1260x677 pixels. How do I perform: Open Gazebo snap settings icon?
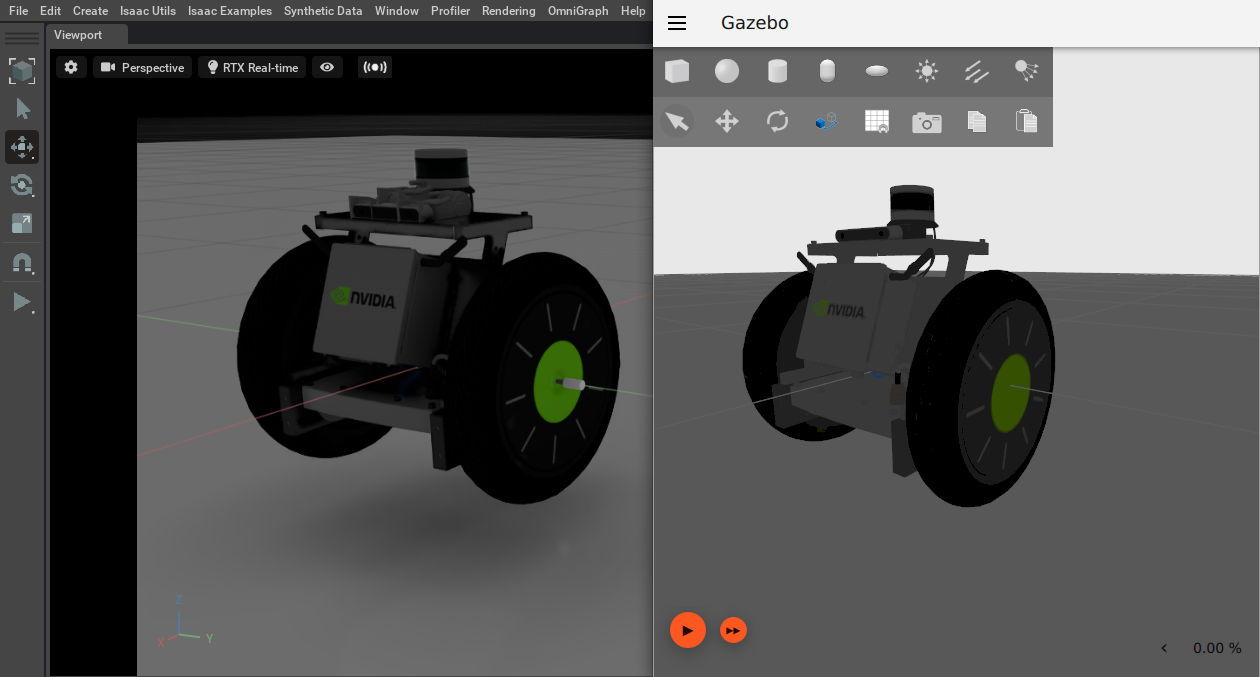(827, 121)
